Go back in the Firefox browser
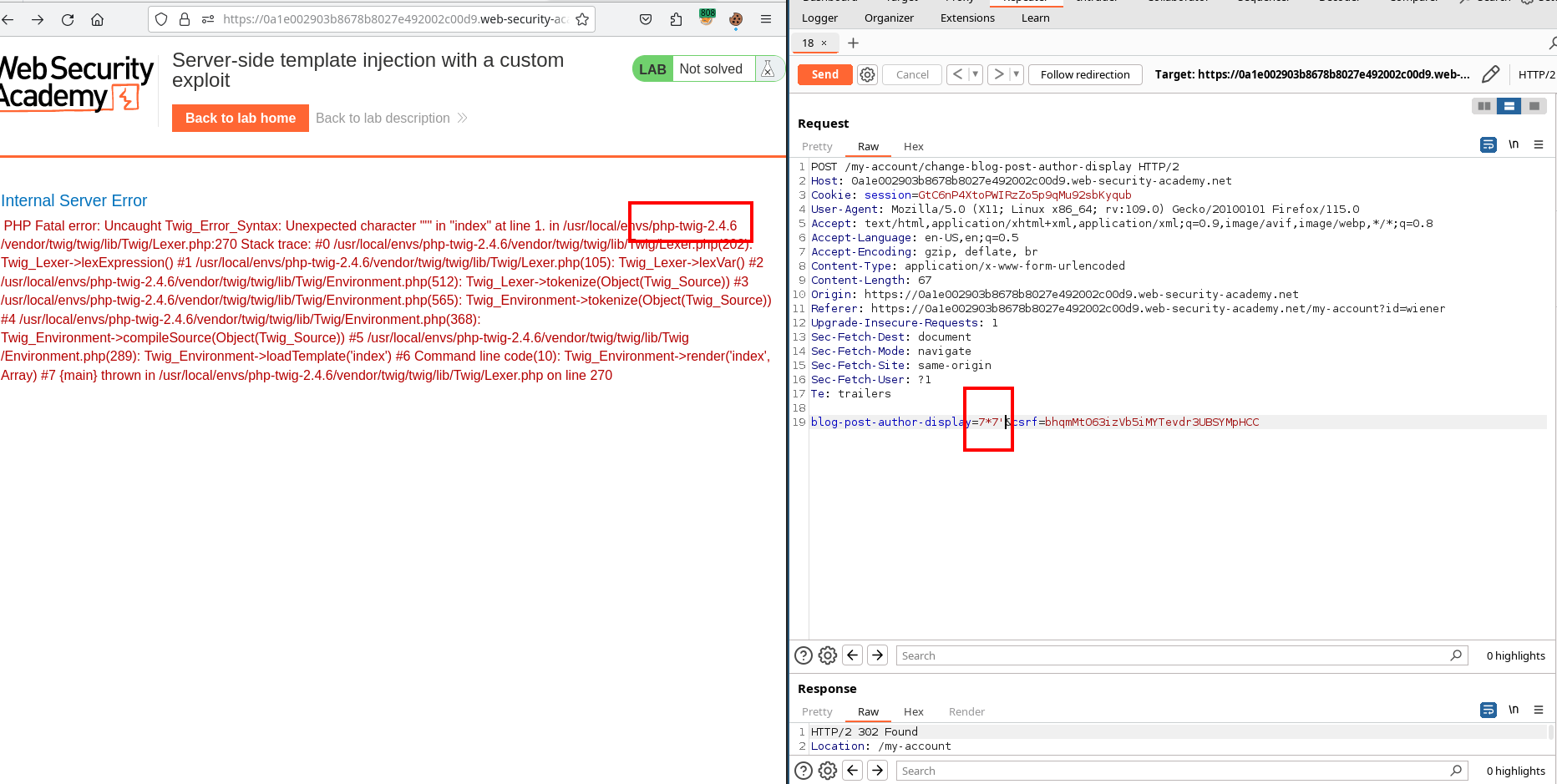Viewport: 1557px width, 784px height. [8, 19]
